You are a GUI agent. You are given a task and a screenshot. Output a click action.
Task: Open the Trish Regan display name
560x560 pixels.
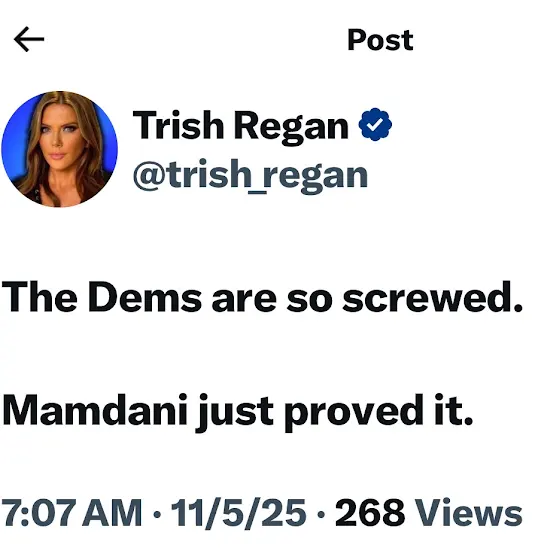pos(240,126)
